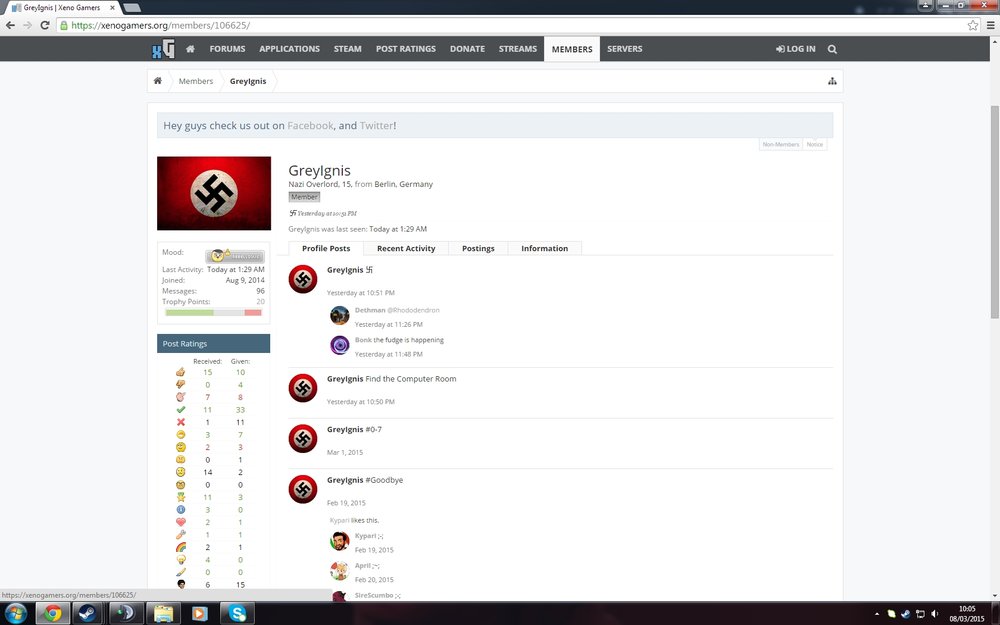Open Dethman's profile link
Screen dimensions: 1000x625
(x=370, y=310)
